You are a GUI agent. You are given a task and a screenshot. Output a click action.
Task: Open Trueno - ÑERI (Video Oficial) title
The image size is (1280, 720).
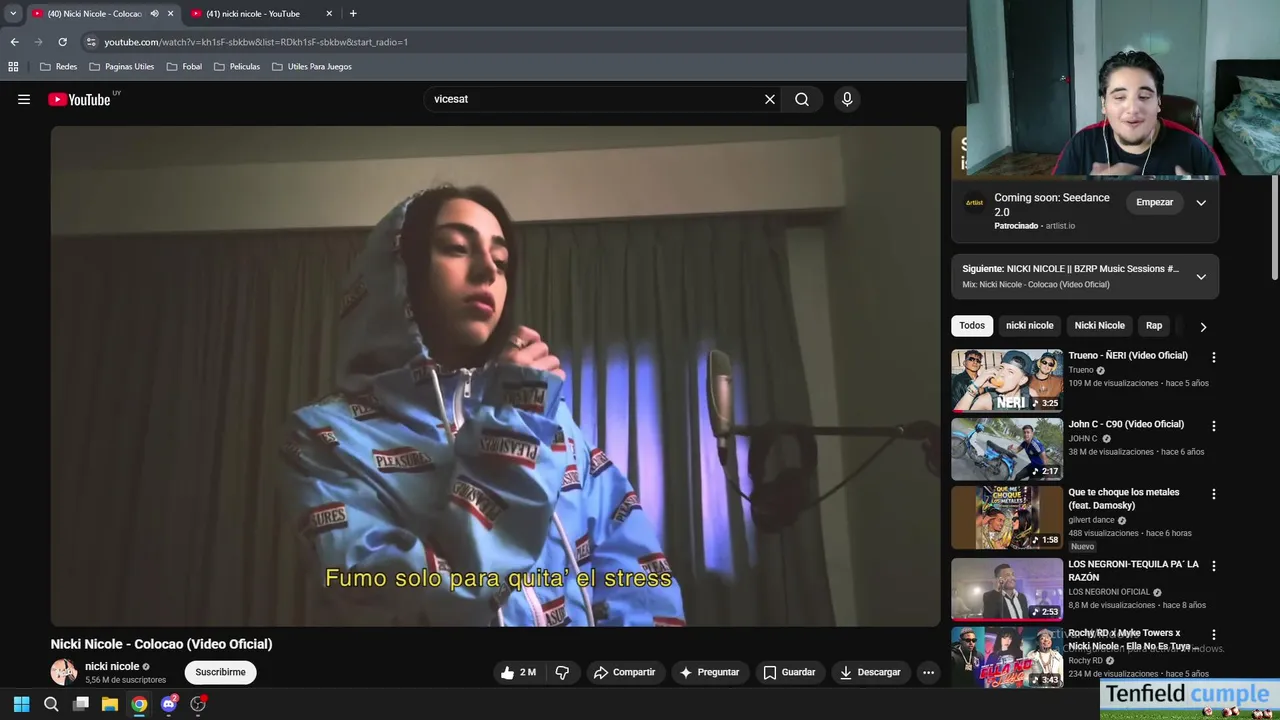point(1128,355)
